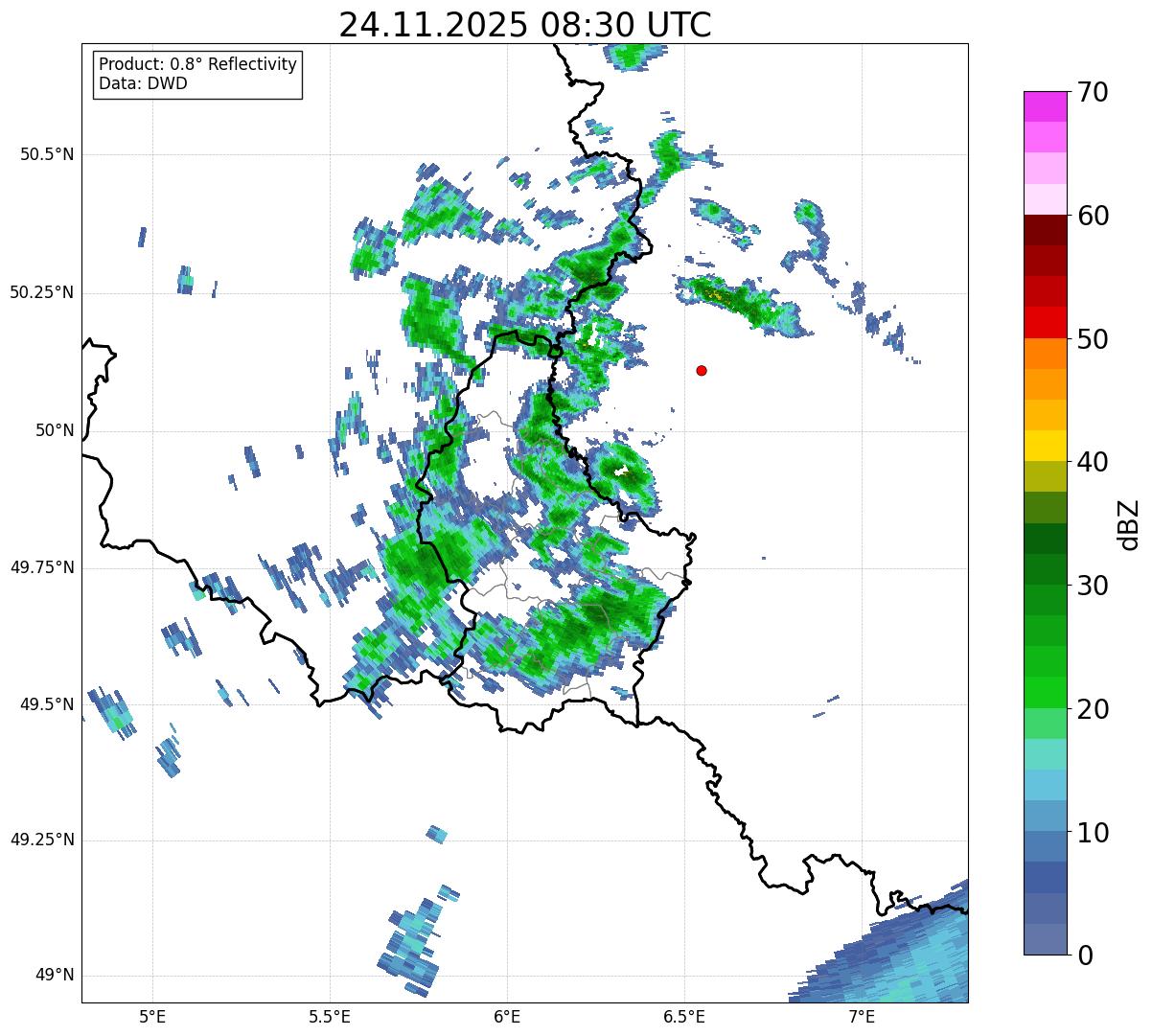Image resolution: width=1152 pixels, height=1036 pixels.
Task: Click the "6°E" longitude label
Action: point(507,1016)
